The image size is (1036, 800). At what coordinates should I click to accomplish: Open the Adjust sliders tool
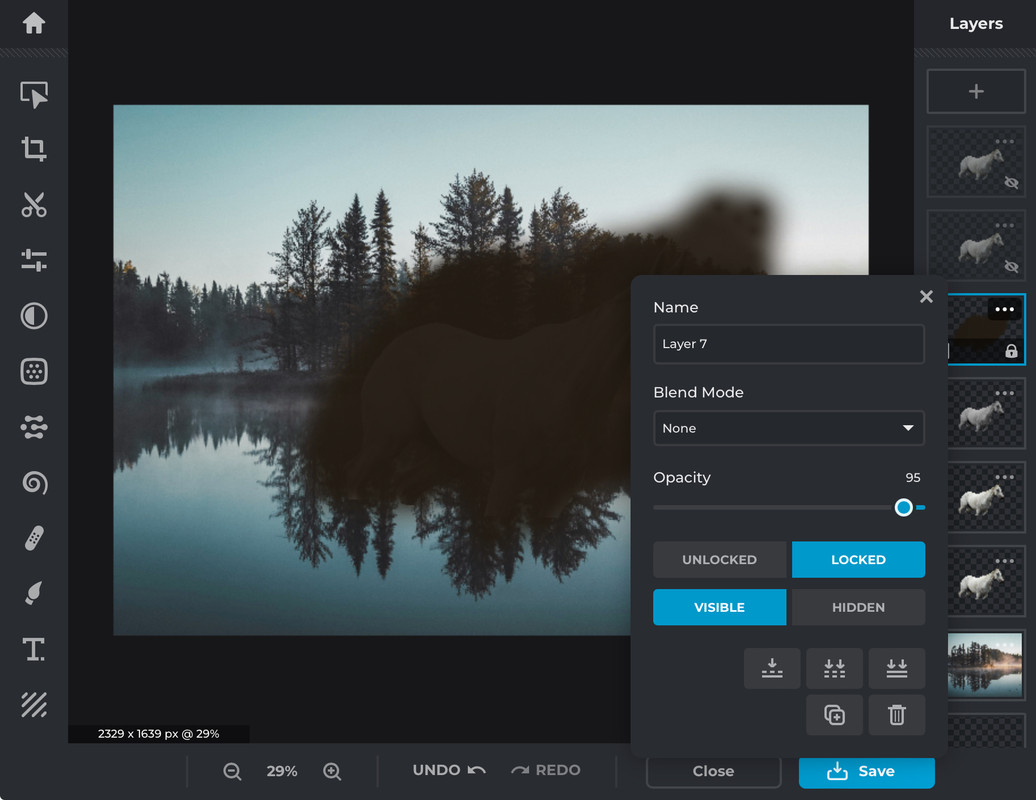34,260
